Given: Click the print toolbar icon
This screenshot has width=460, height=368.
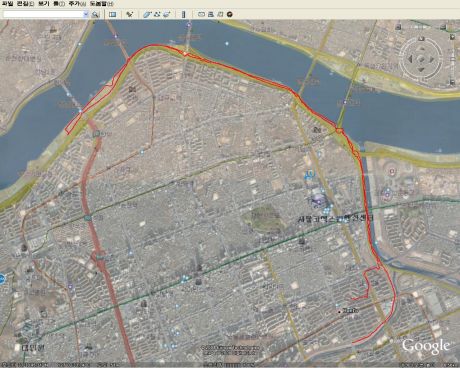Looking at the screenshot, I should [211, 14].
